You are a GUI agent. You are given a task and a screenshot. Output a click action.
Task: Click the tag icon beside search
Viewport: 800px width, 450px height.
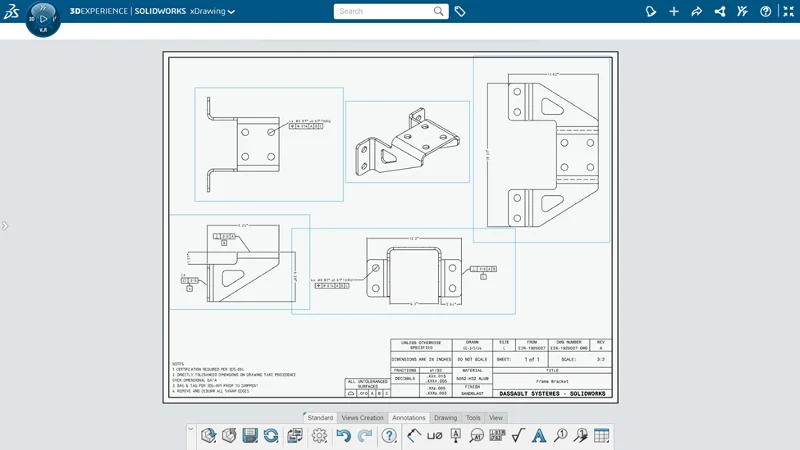pos(460,12)
